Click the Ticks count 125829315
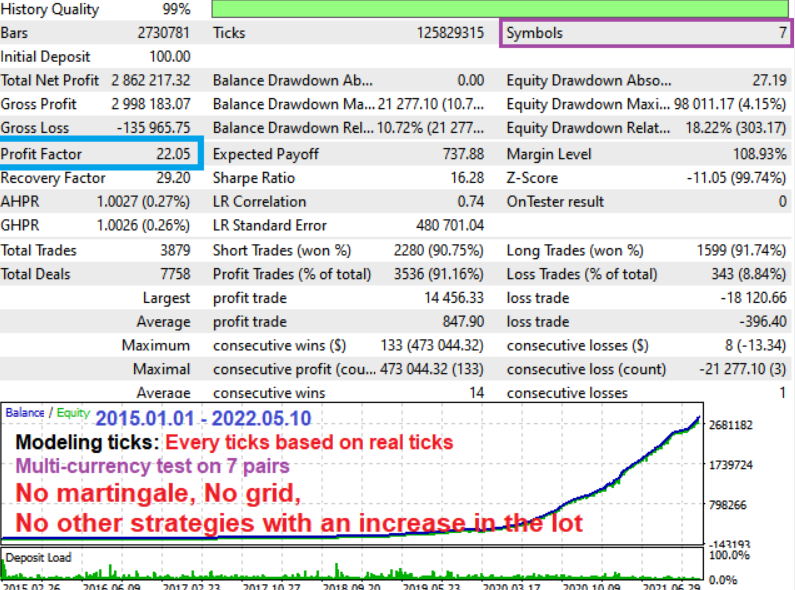This screenshot has width=795, height=590. tap(450, 33)
